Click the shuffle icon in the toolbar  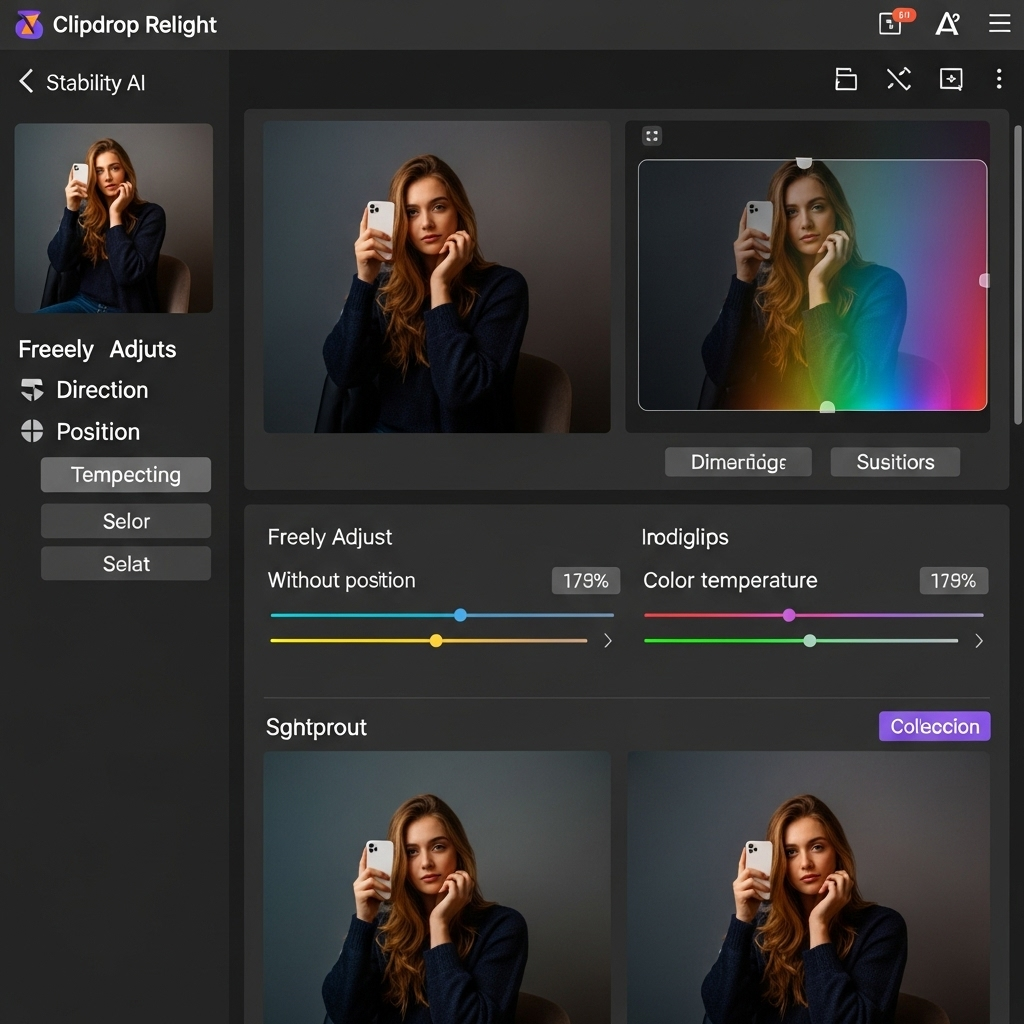(x=899, y=79)
